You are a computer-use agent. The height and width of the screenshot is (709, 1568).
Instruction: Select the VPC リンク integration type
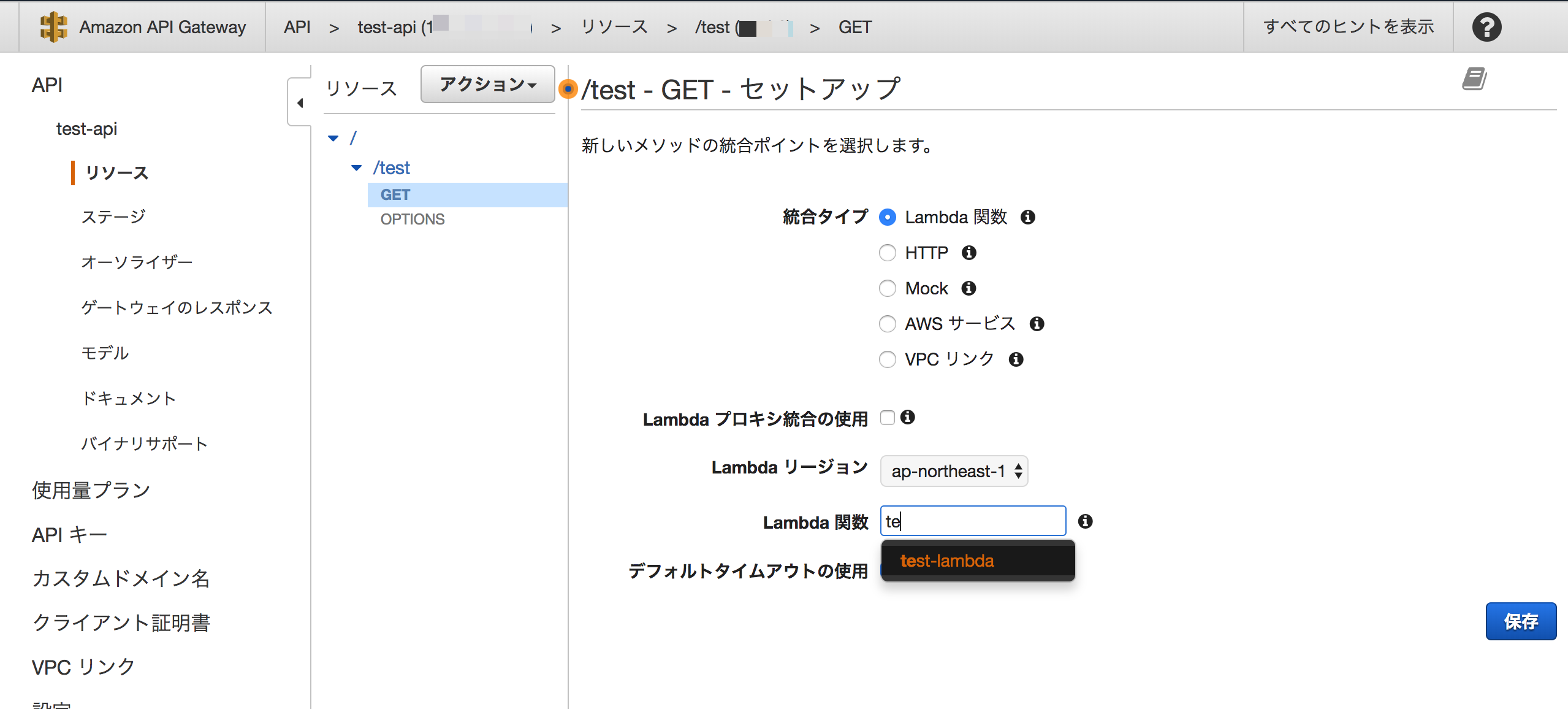[x=888, y=359]
